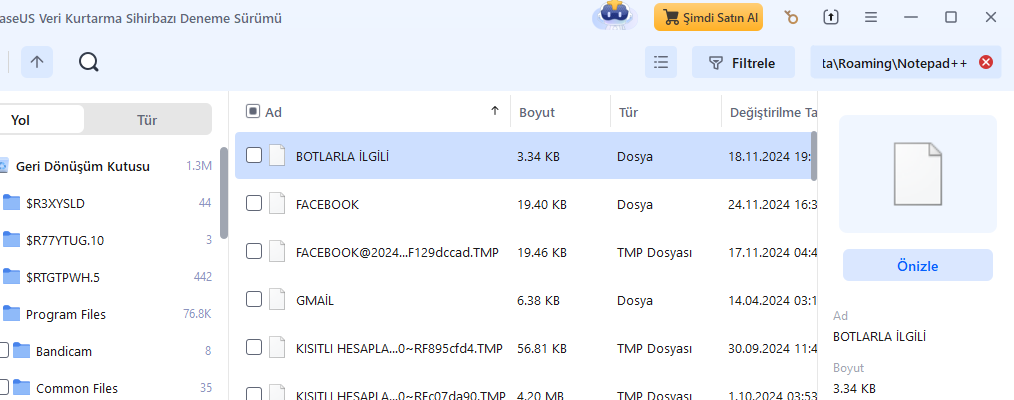Click file icon of BOTLARLA İLGİLİ row

(x=277, y=156)
